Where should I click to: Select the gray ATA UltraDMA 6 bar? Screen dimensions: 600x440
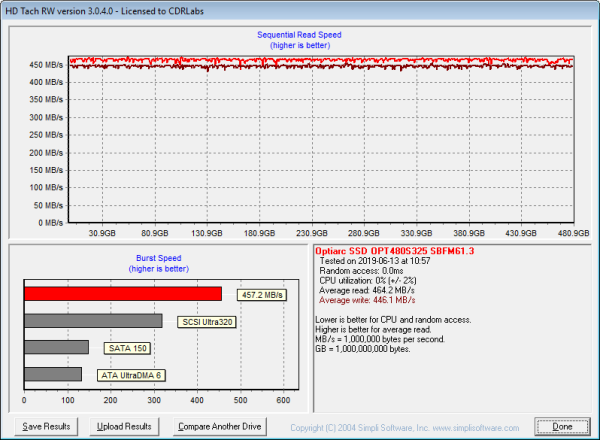click(53, 374)
